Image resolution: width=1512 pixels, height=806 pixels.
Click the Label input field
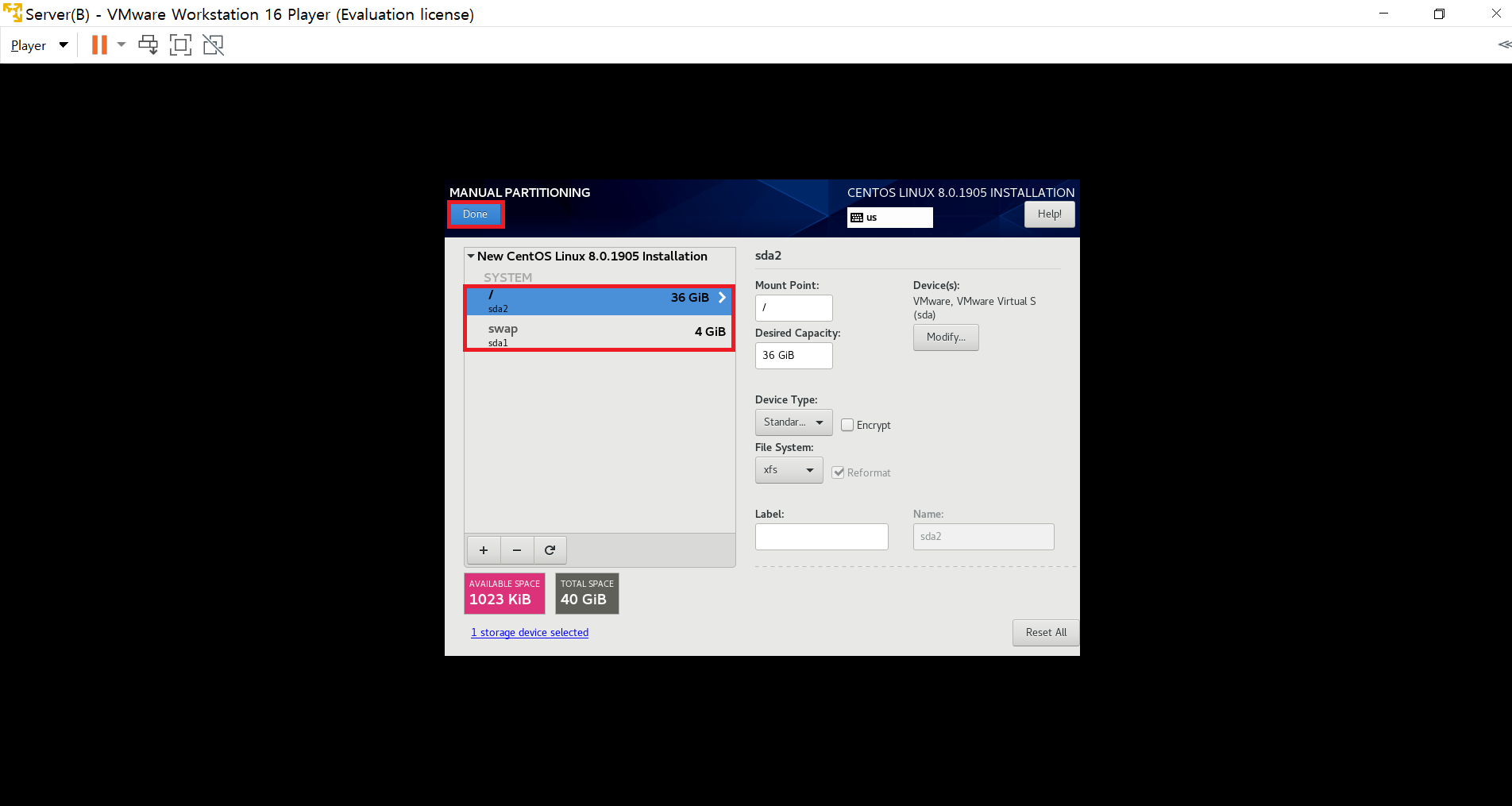pos(821,537)
